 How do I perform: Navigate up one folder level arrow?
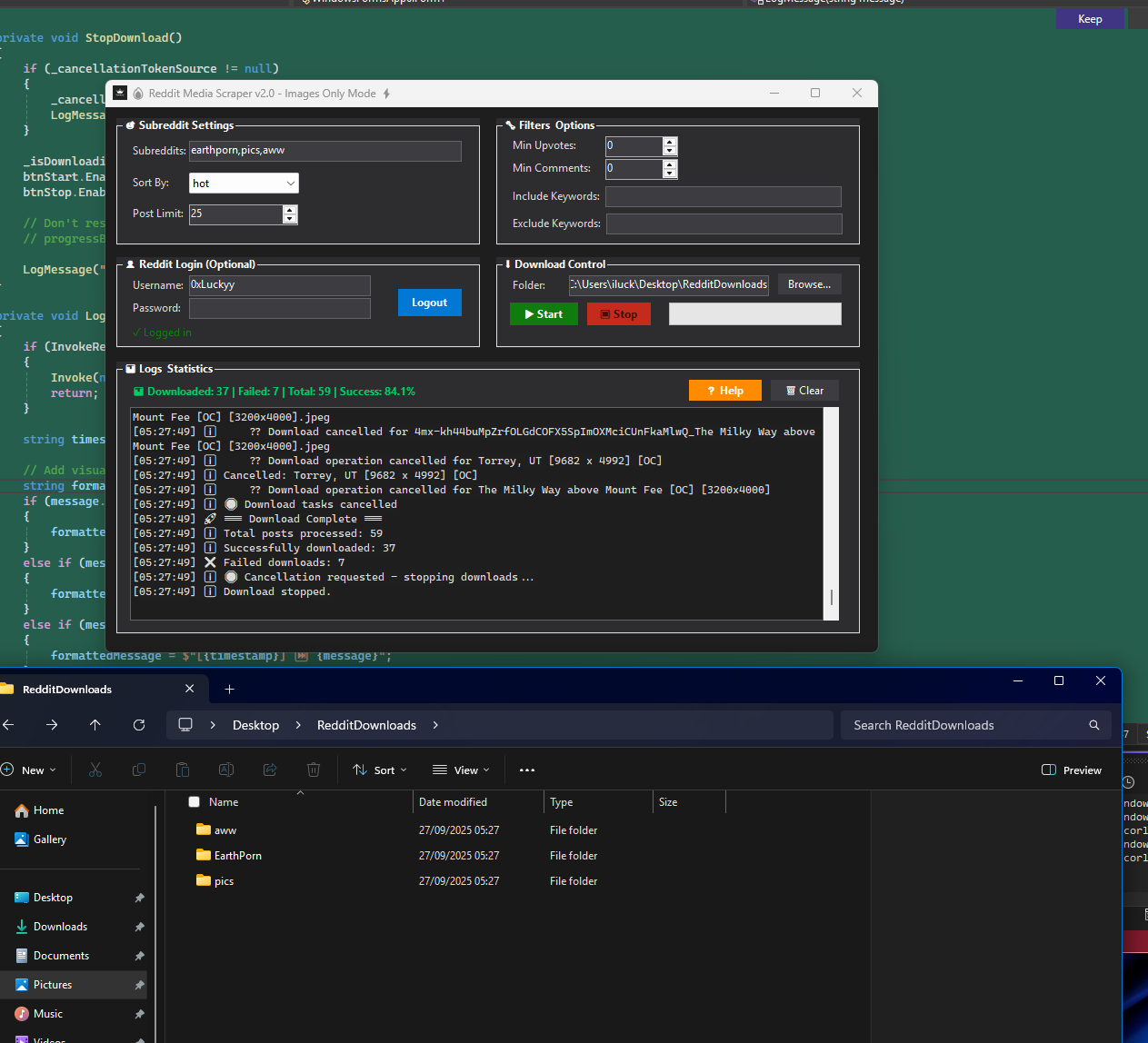(x=95, y=725)
